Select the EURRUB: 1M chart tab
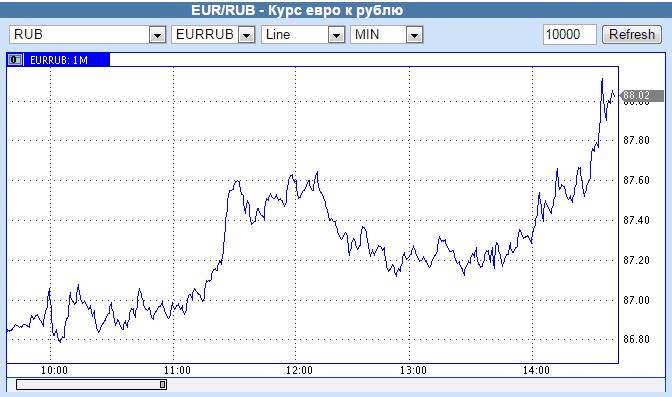672x397 pixels. (58, 60)
